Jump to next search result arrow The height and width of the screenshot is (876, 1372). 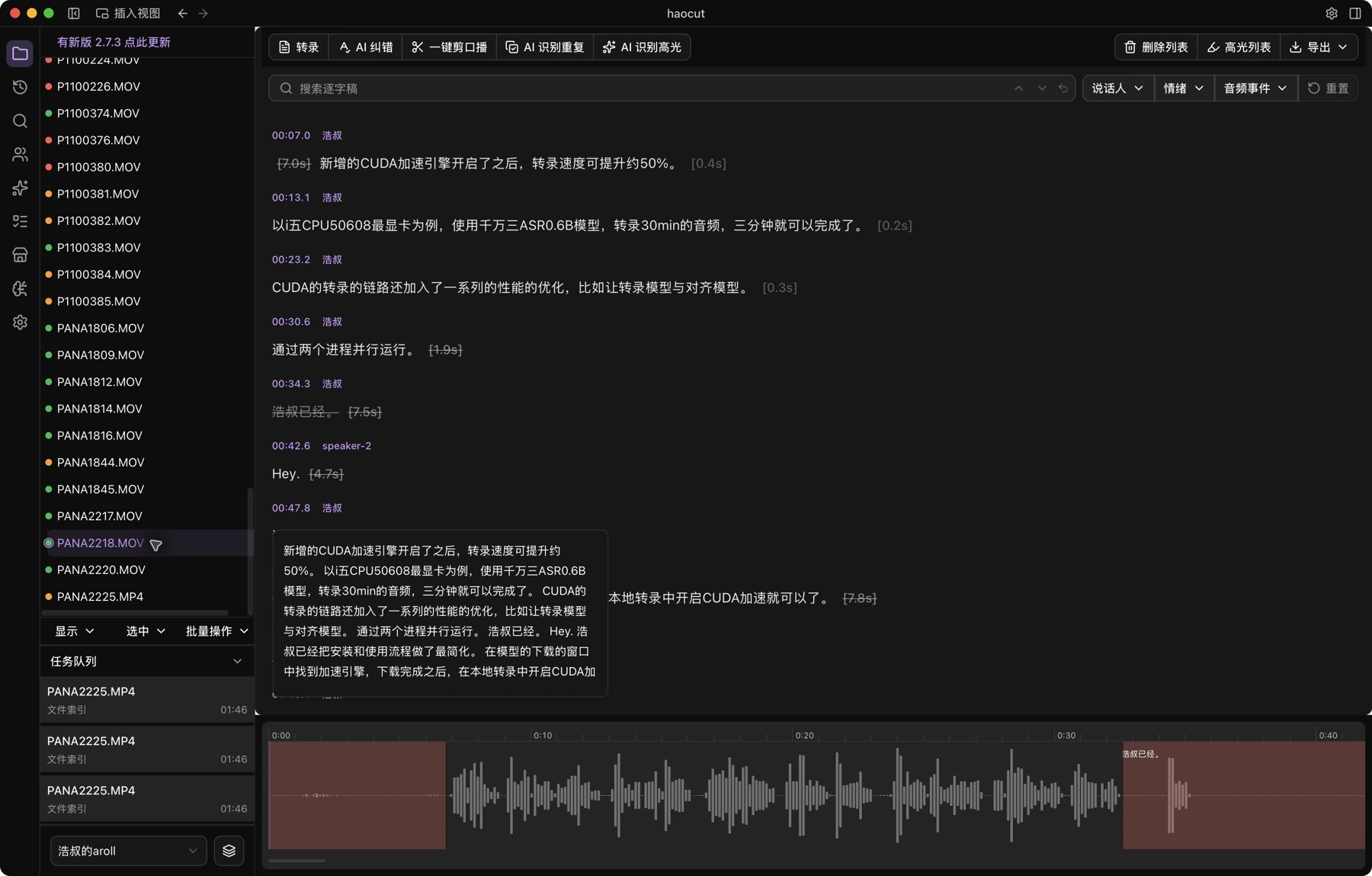[x=1041, y=88]
